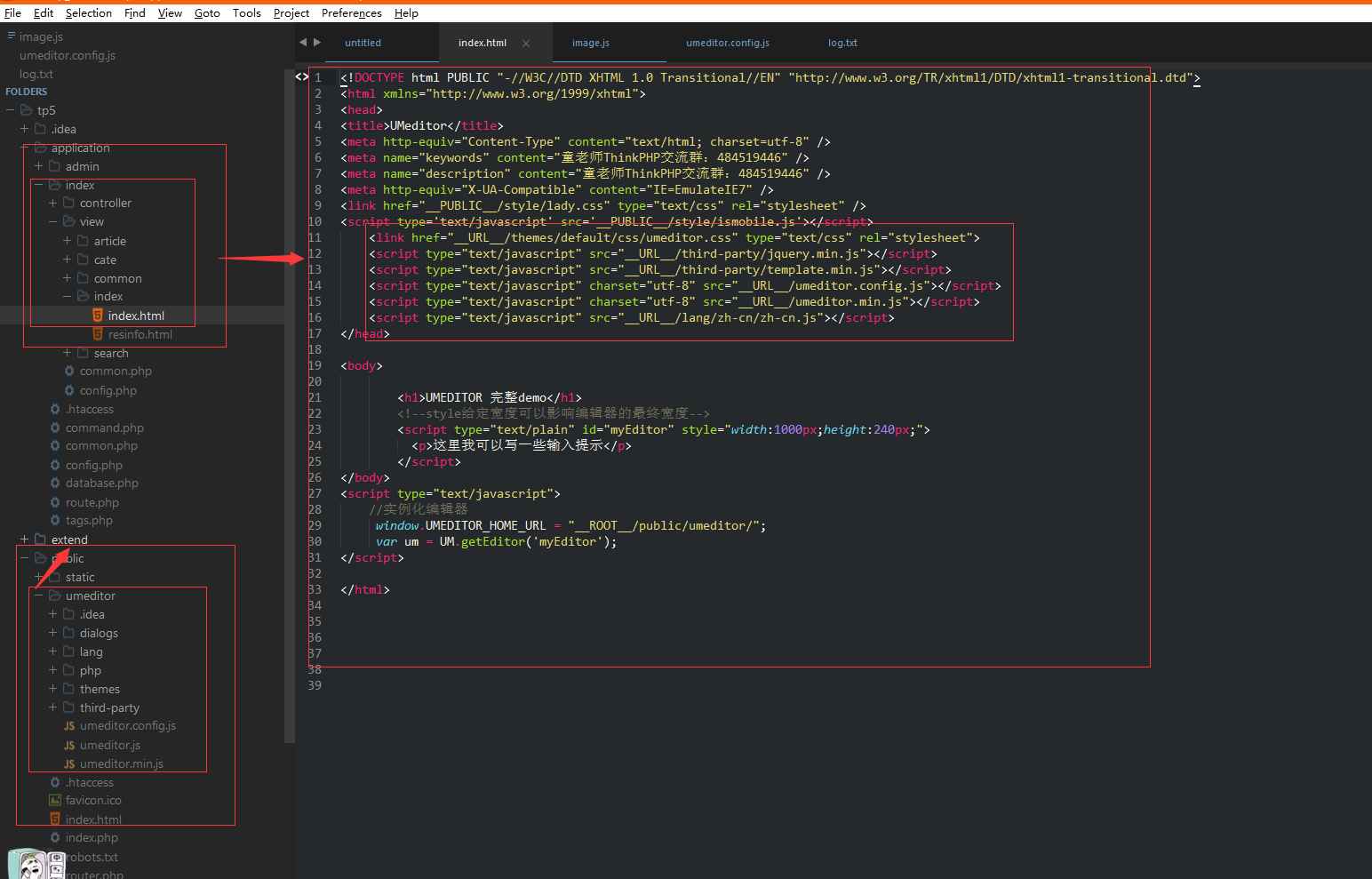Screen dimensions: 1372x879
Task: Expand the lang folder
Action: point(53,651)
